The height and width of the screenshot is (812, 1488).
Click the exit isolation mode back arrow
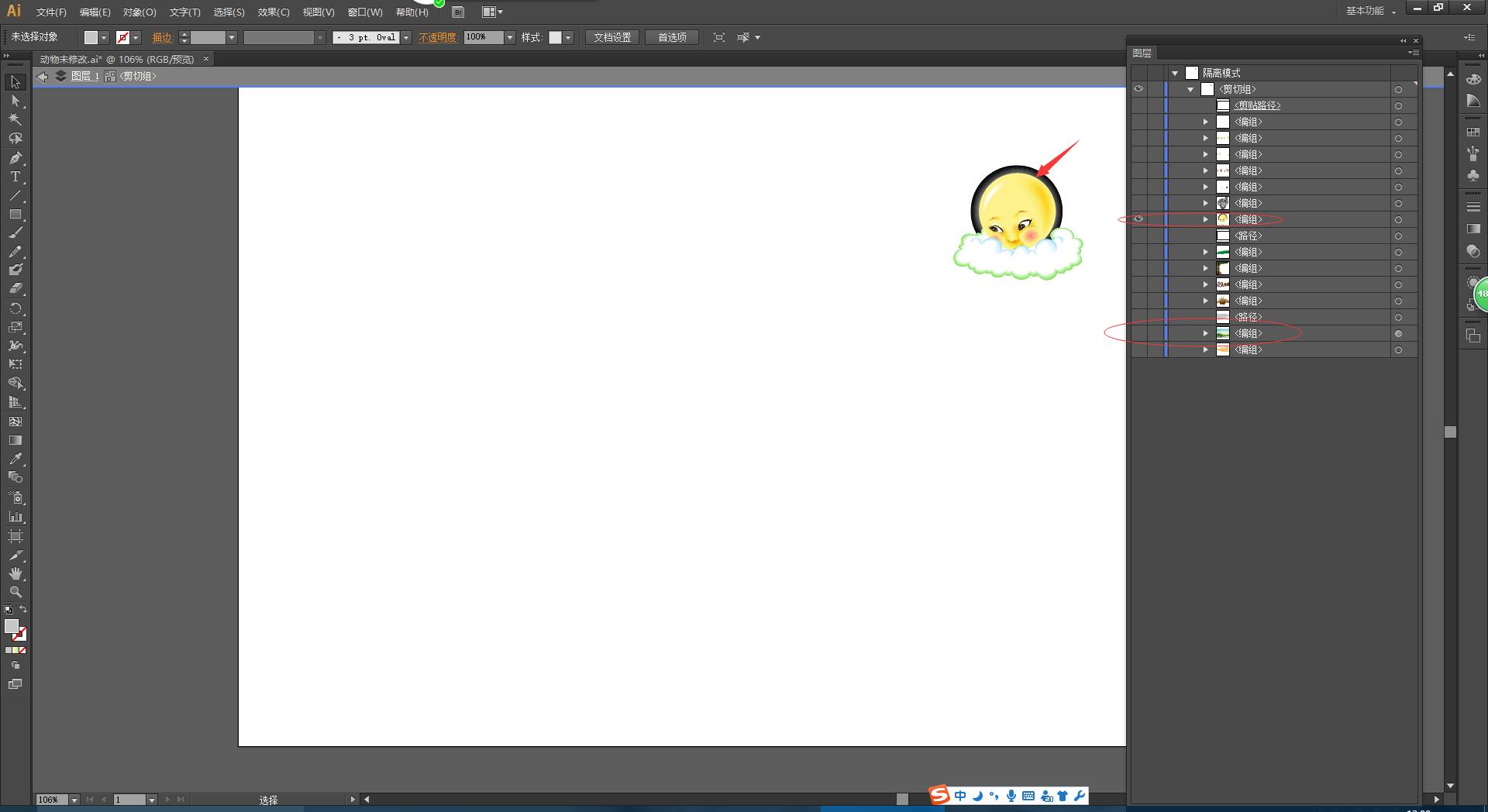click(43, 76)
